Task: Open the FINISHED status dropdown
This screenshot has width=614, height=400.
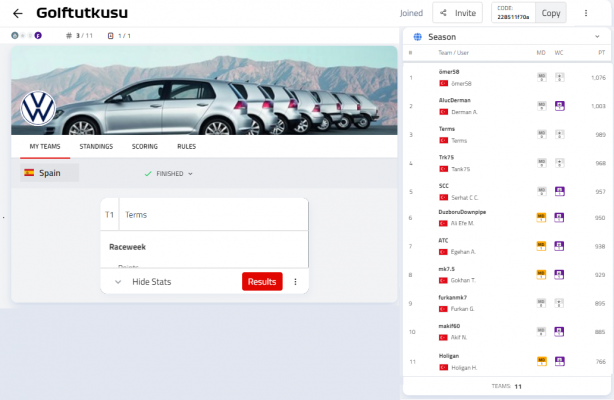Action: [169, 174]
